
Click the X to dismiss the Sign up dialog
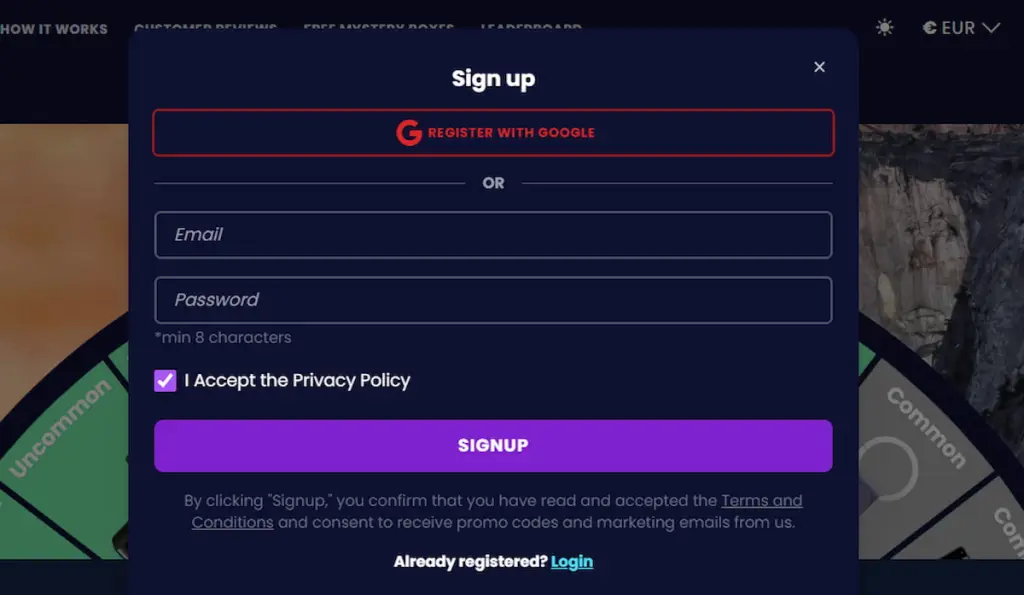pos(819,67)
